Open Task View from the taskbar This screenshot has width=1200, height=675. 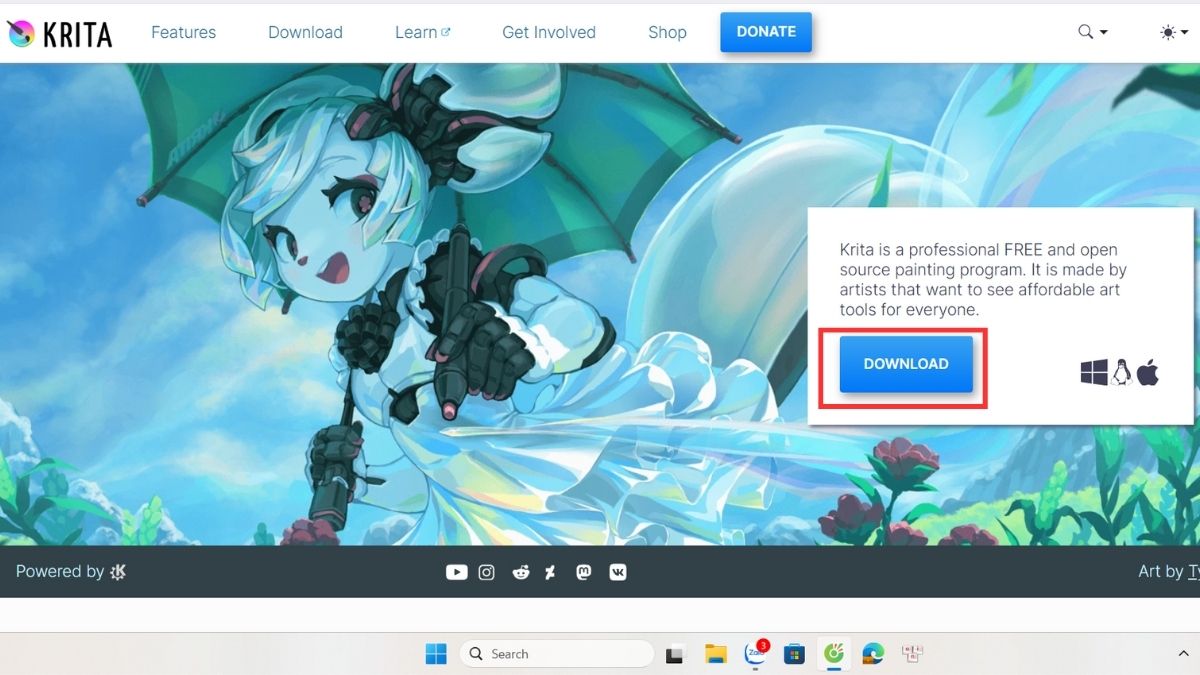point(675,654)
